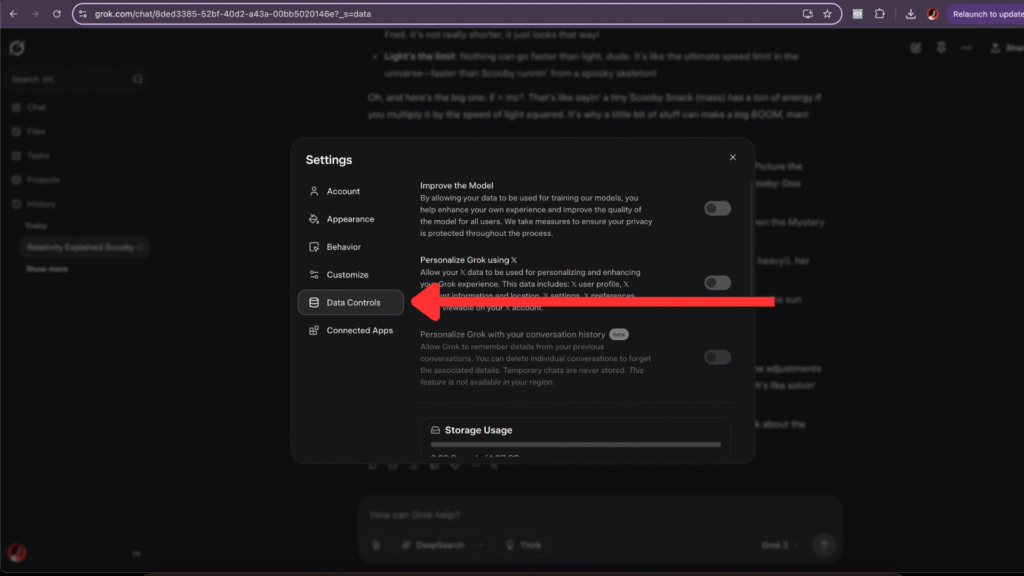Click the beta badge label
Image resolution: width=1024 pixels, height=576 pixels.
coord(618,334)
